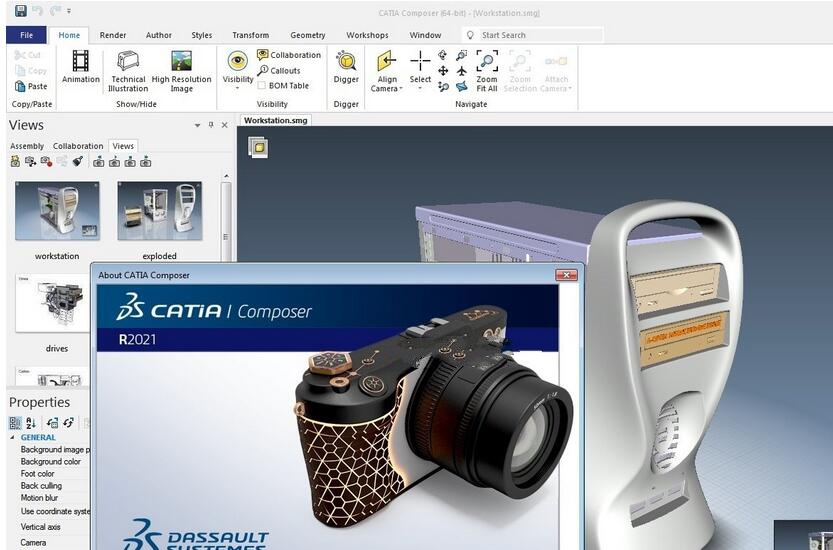Select the airplane fly-through icon

tap(462, 71)
